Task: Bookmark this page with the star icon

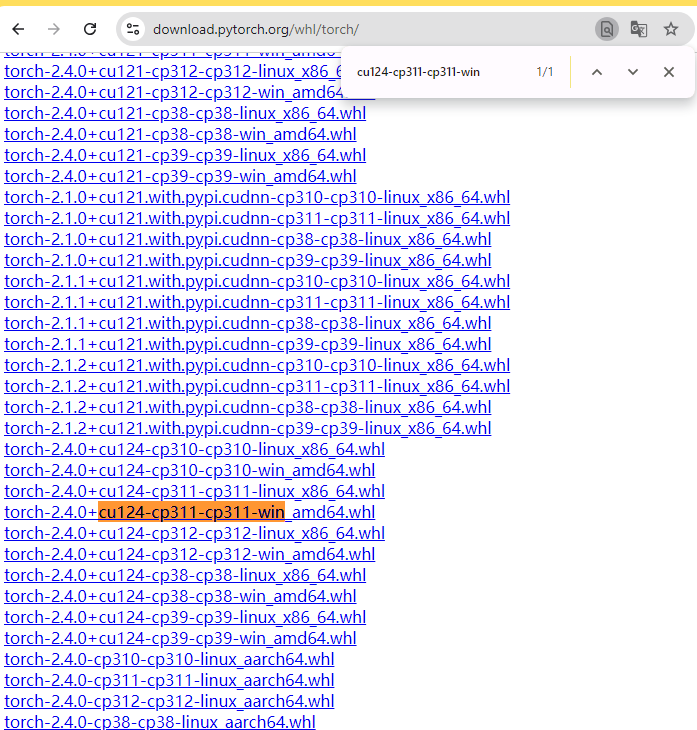Action: [670, 29]
